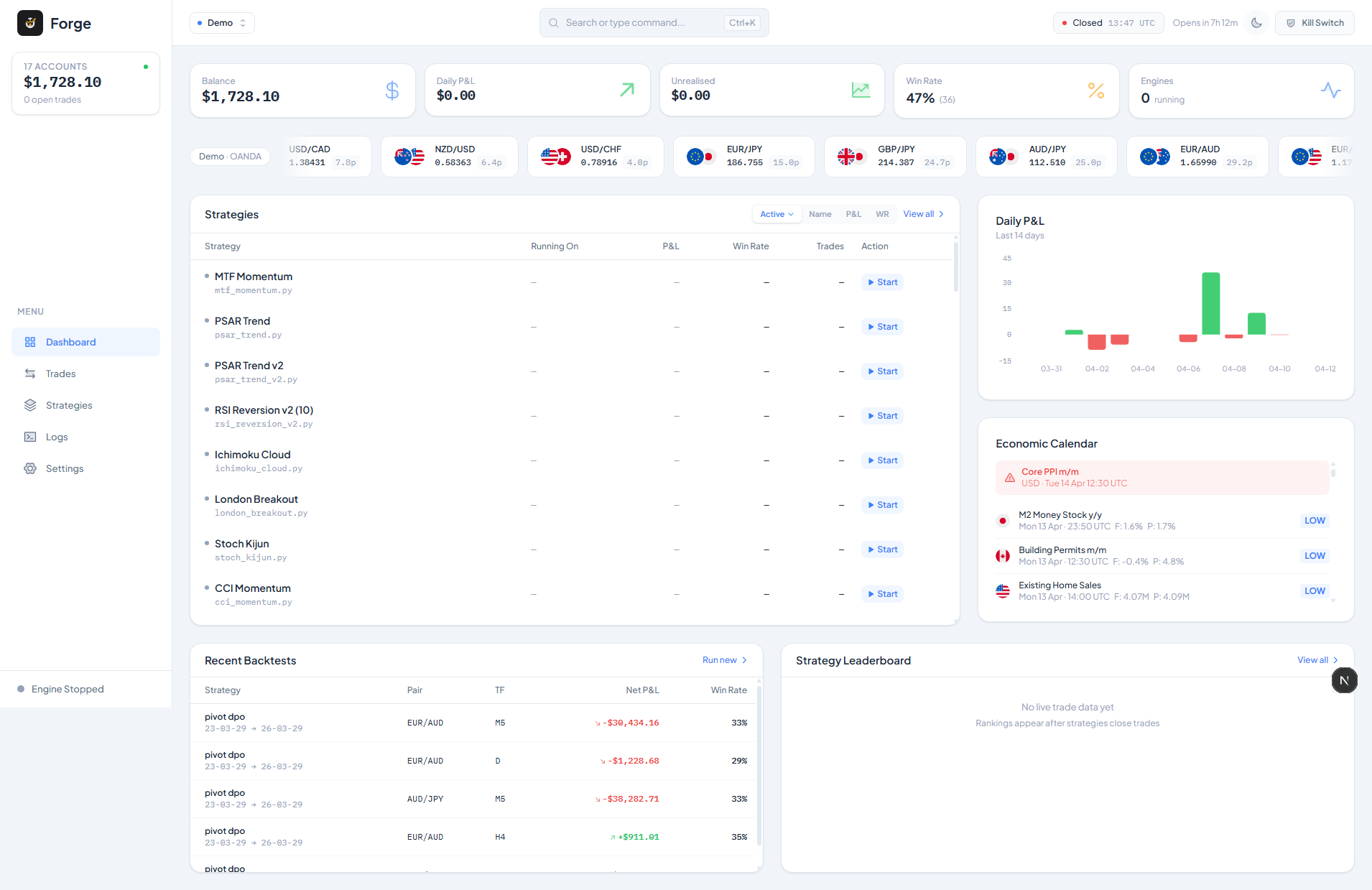
Task: Sort strategies by P&L
Action: 853,214
